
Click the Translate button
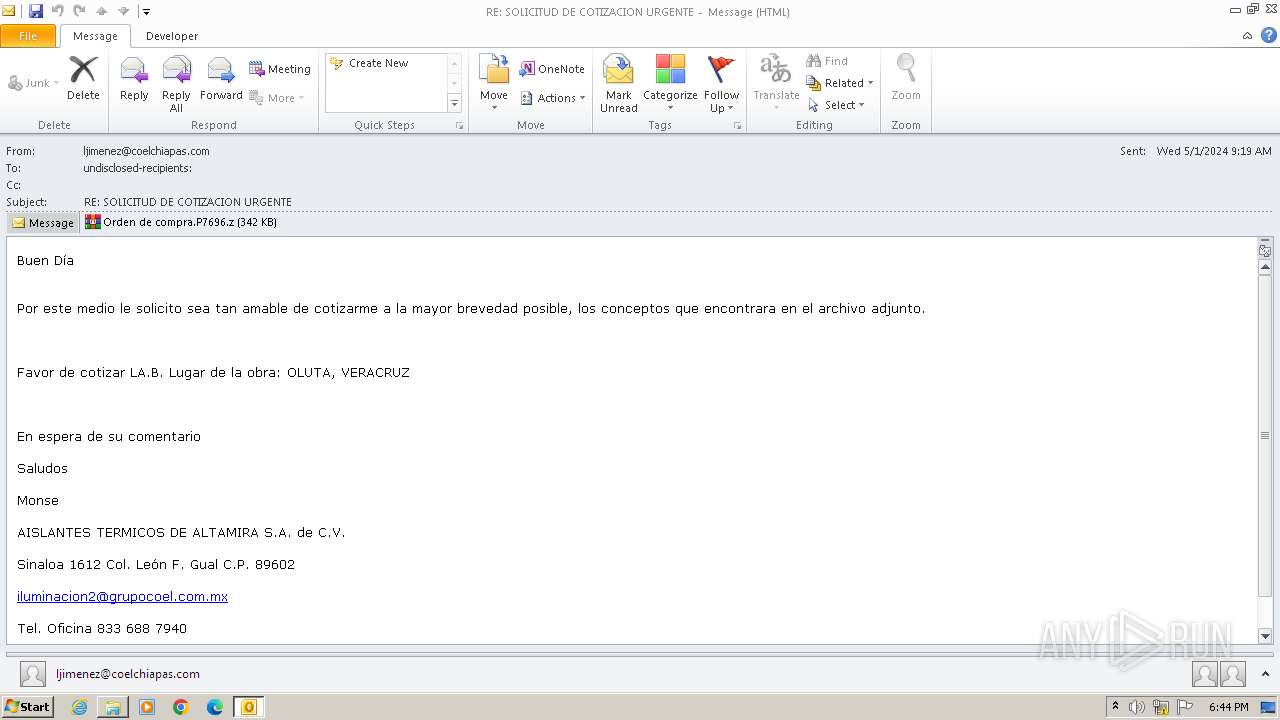(x=776, y=84)
